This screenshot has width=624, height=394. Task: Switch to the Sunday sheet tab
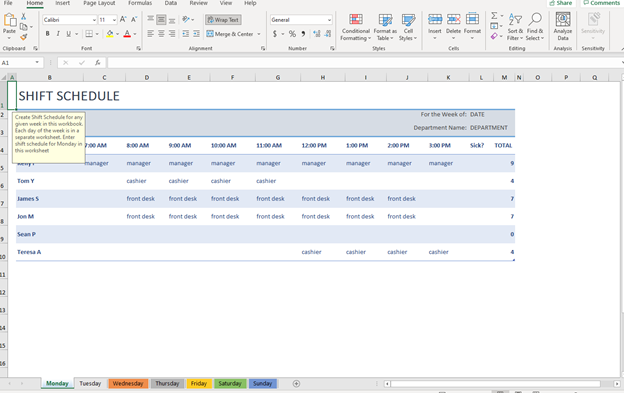262,384
